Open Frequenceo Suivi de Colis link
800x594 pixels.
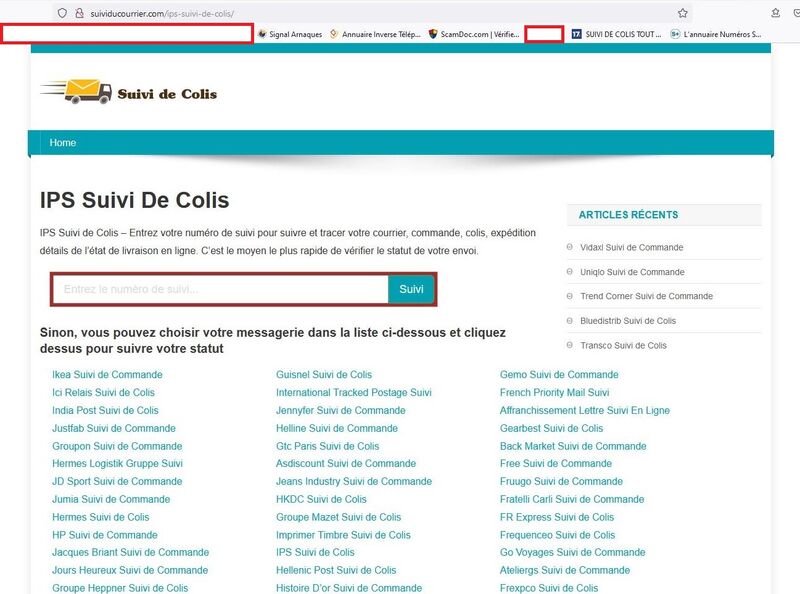(558, 535)
